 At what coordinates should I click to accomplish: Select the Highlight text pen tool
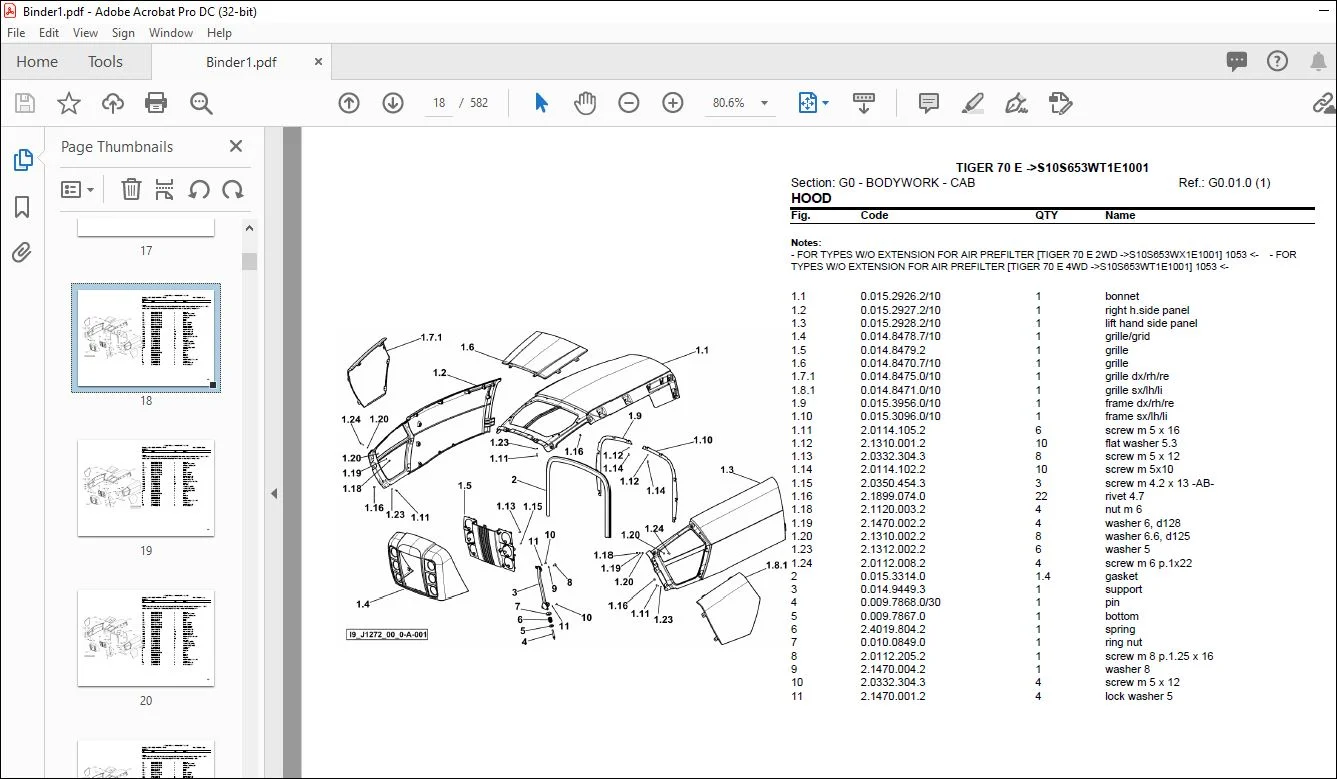click(973, 103)
